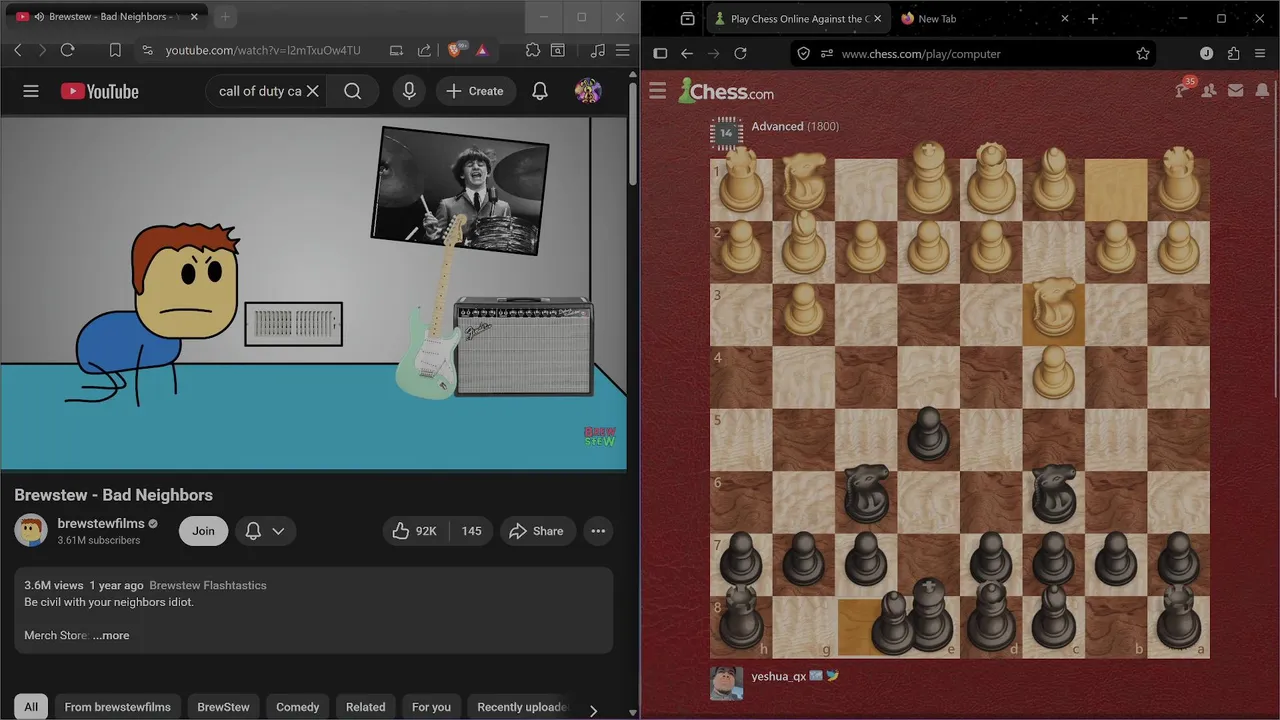Go back in the Firefox window
This screenshot has width=1280, height=720.
tap(687, 54)
